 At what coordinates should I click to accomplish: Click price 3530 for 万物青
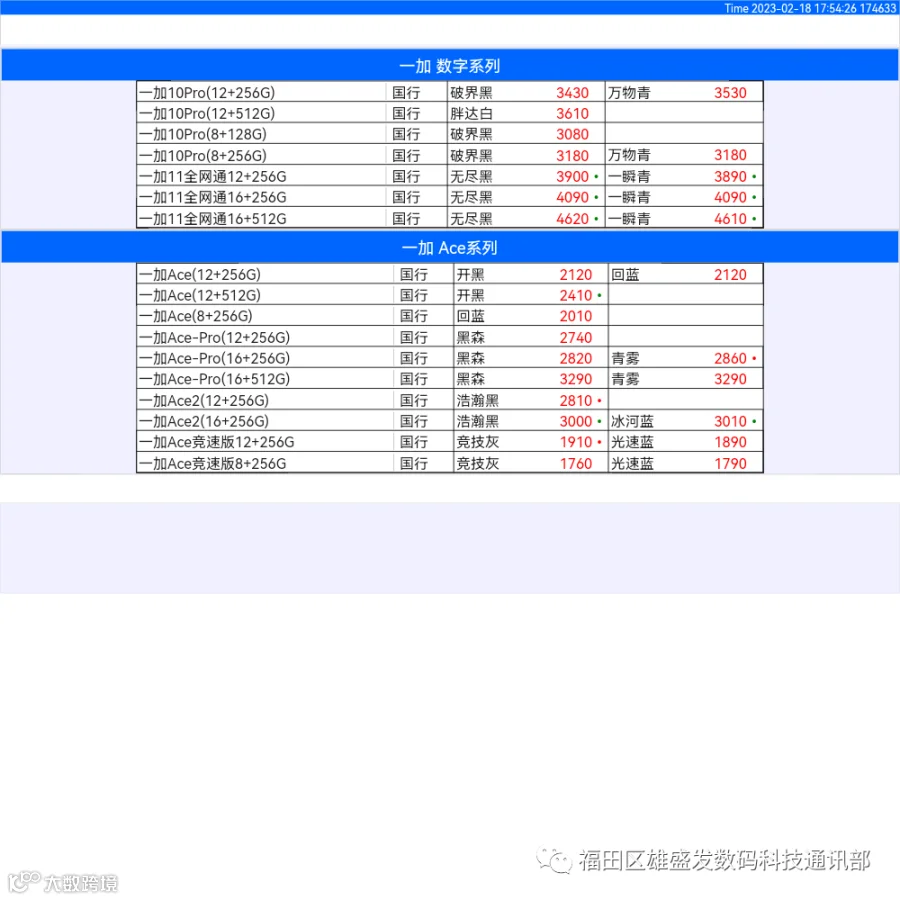(x=730, y=92)
